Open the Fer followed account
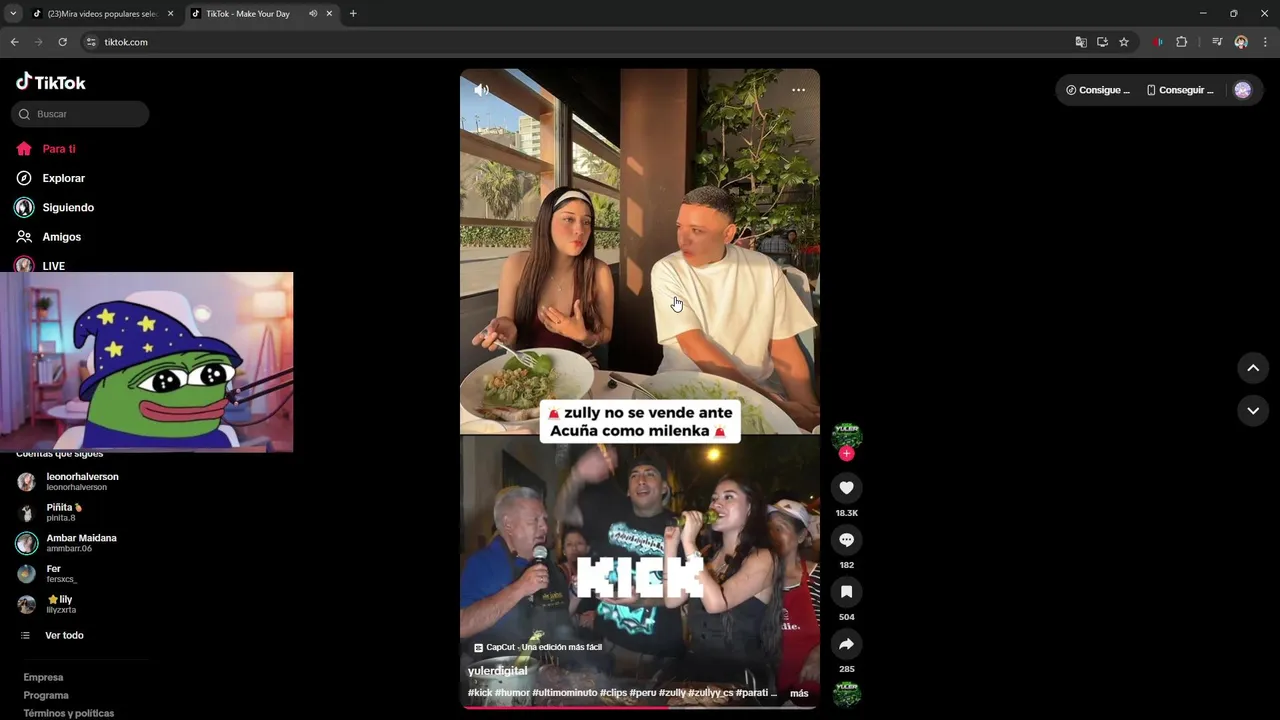 click(47, 573)
